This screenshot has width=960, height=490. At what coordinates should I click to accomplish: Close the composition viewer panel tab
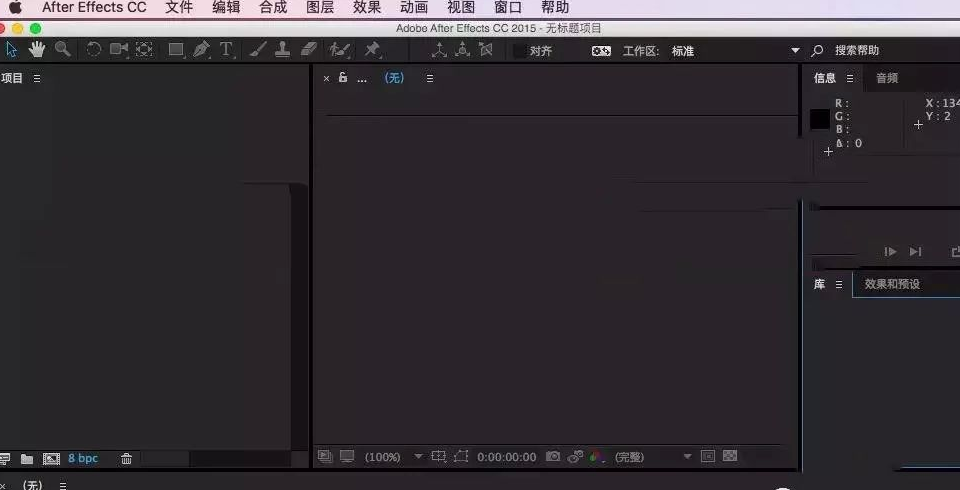point(326,78)
